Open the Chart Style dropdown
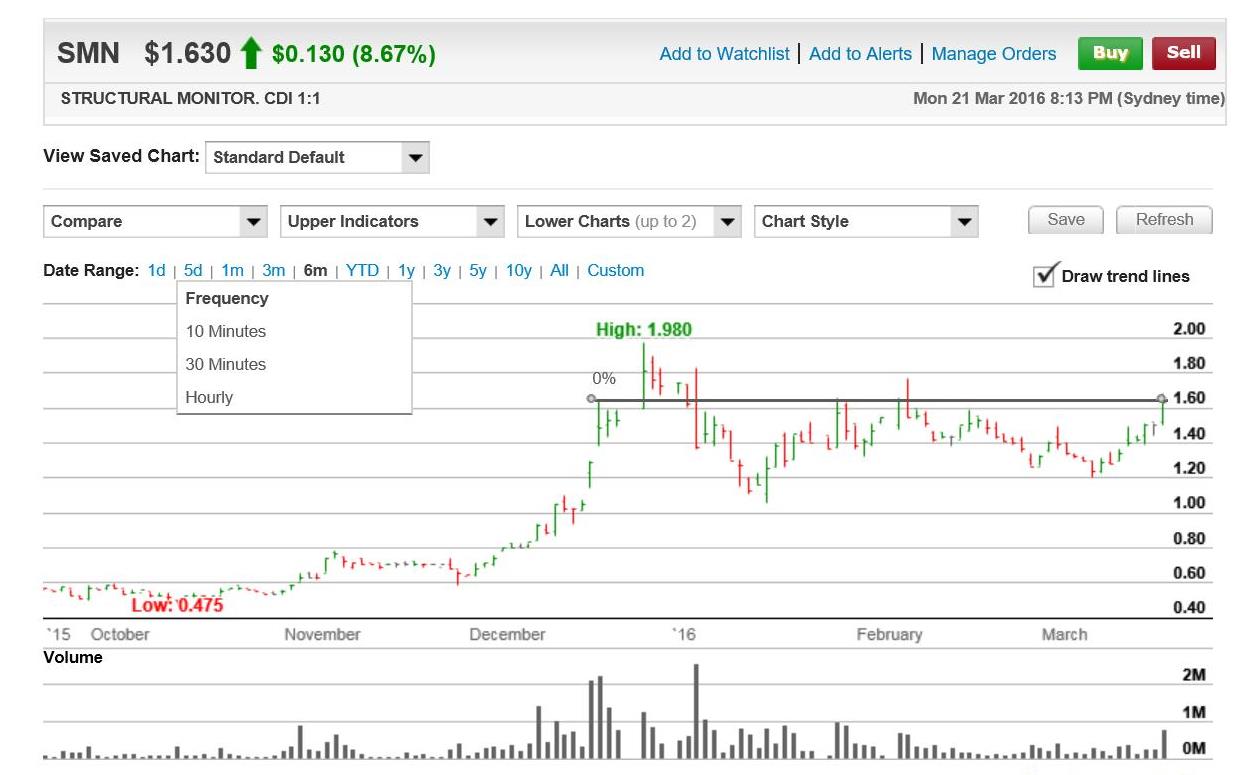Image resolution: width=1253 pixels, height=775 pixels. pos(866,221)
